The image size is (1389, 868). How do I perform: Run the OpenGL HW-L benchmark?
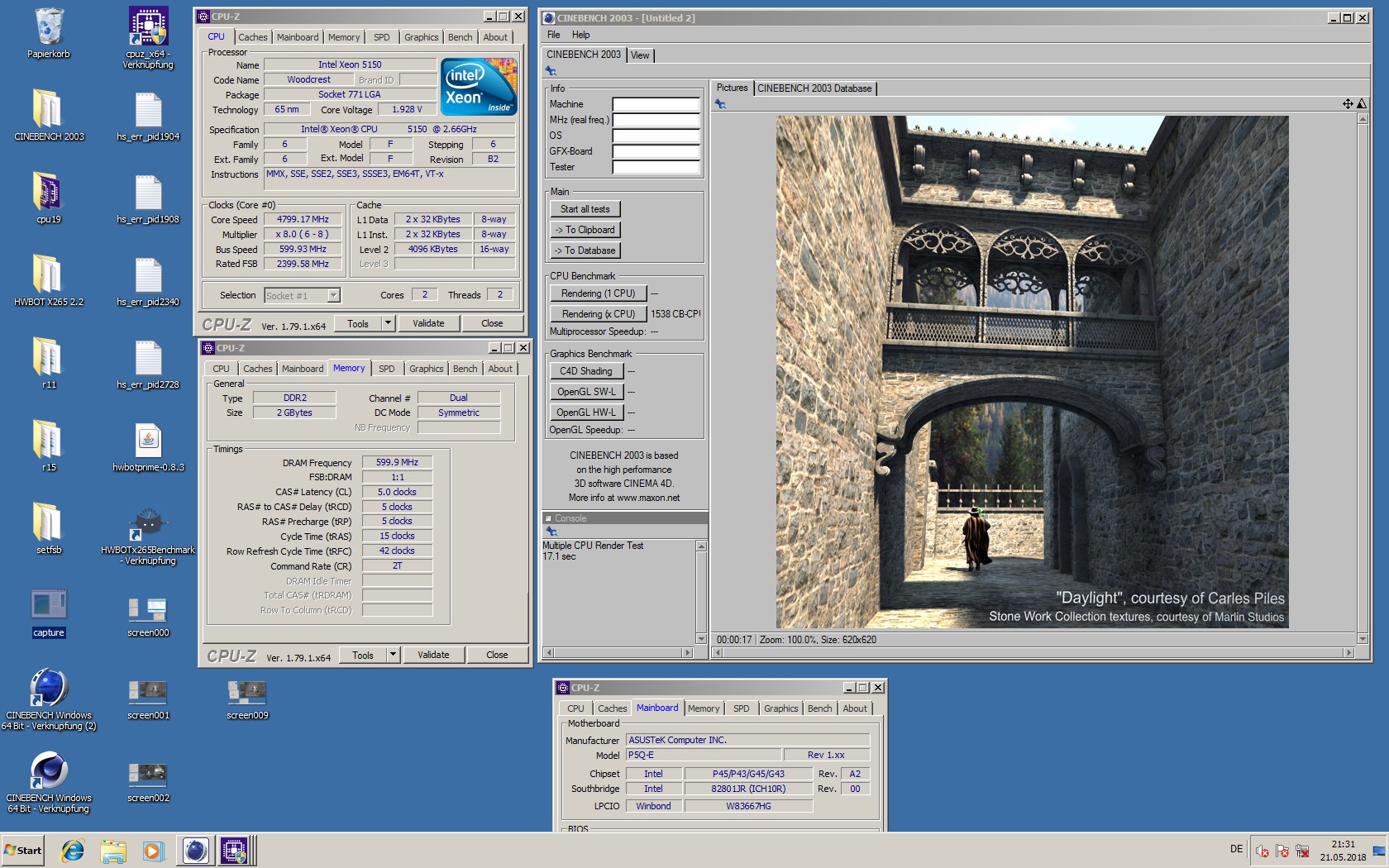(x=586, y=413)
